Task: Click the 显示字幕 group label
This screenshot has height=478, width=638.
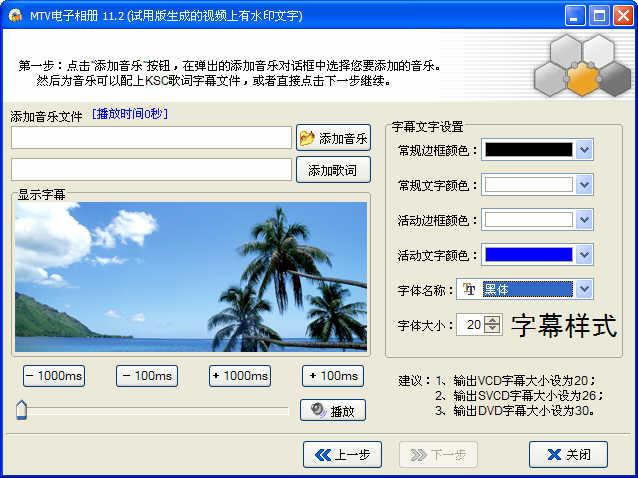Action: coord(41,194)
